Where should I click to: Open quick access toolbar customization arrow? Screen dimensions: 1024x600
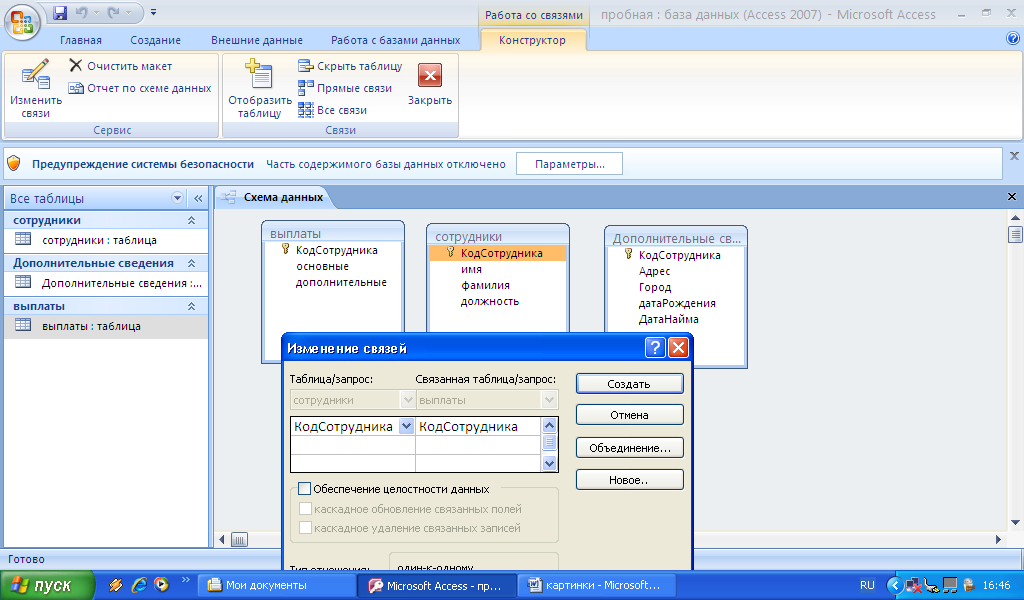(x=153, y=12)
